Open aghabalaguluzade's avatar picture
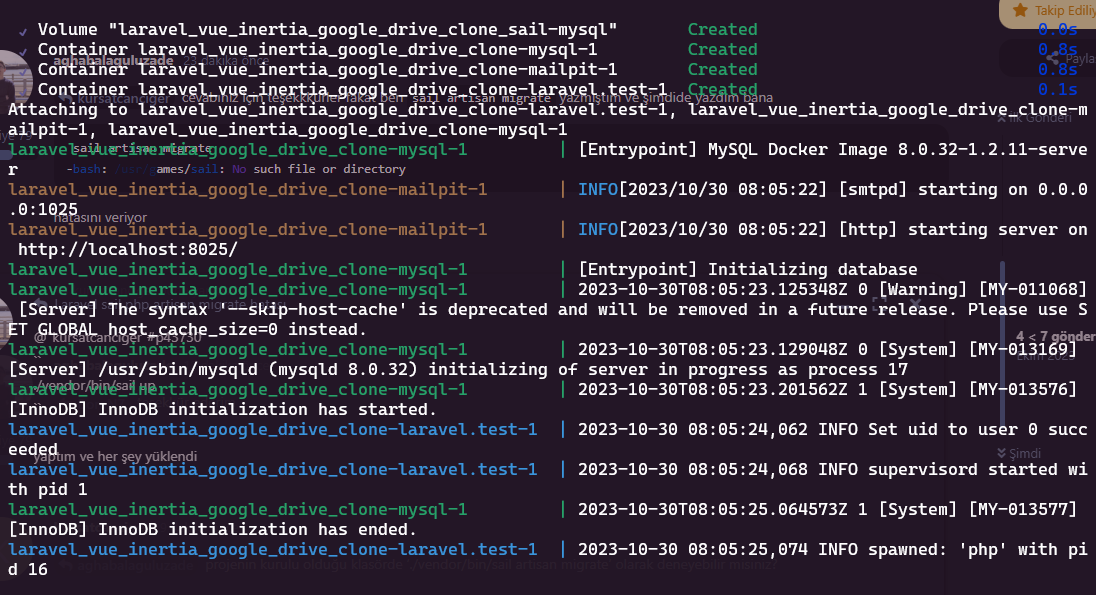The height and width of the screenshot is (595, 1096). pyautogui.click(x=14, y=80)
